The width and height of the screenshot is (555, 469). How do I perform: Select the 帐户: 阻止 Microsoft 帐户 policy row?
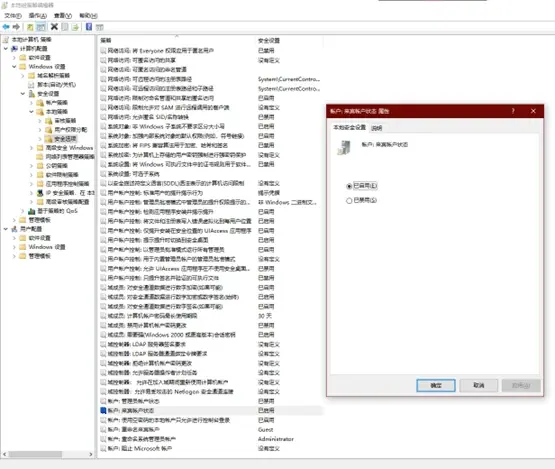click(211, 448)
